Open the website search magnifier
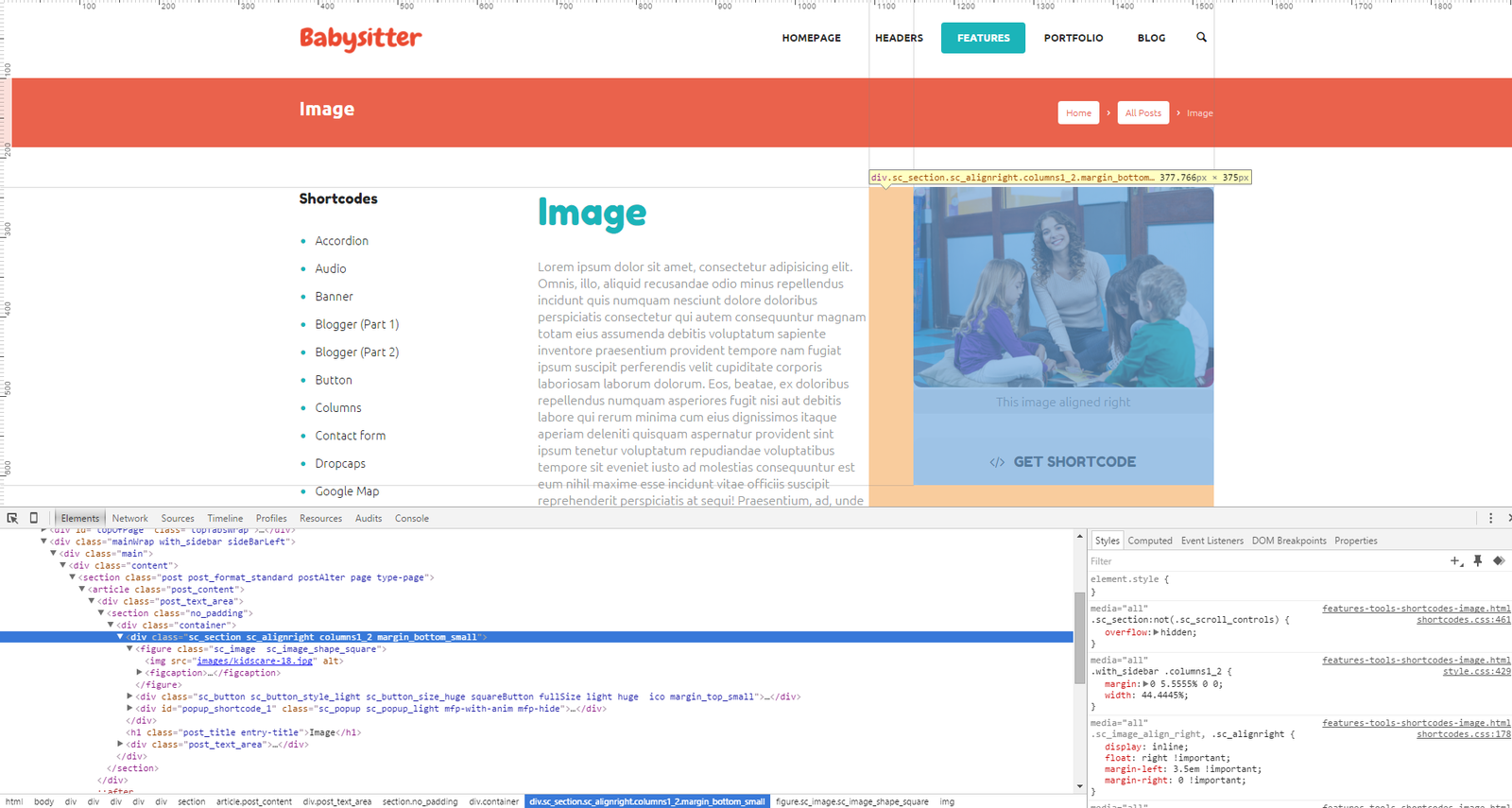1512x808 pixels. (x=1201, y=38)
